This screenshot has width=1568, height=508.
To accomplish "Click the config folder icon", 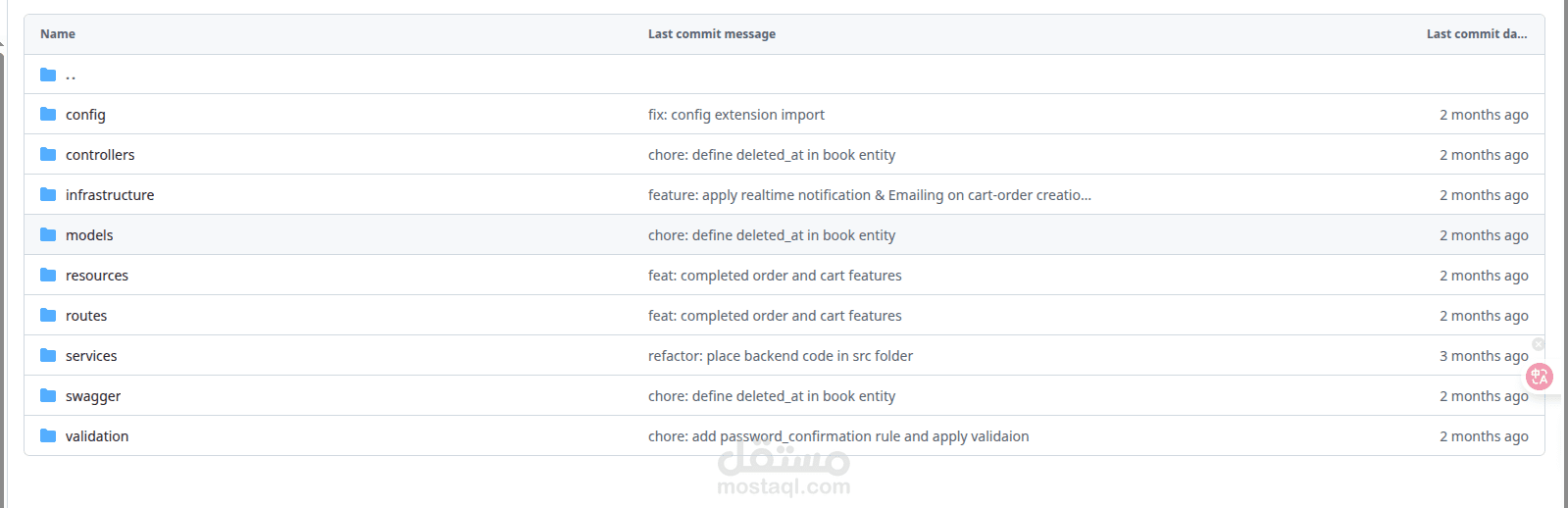I will (x=48, y=114).
